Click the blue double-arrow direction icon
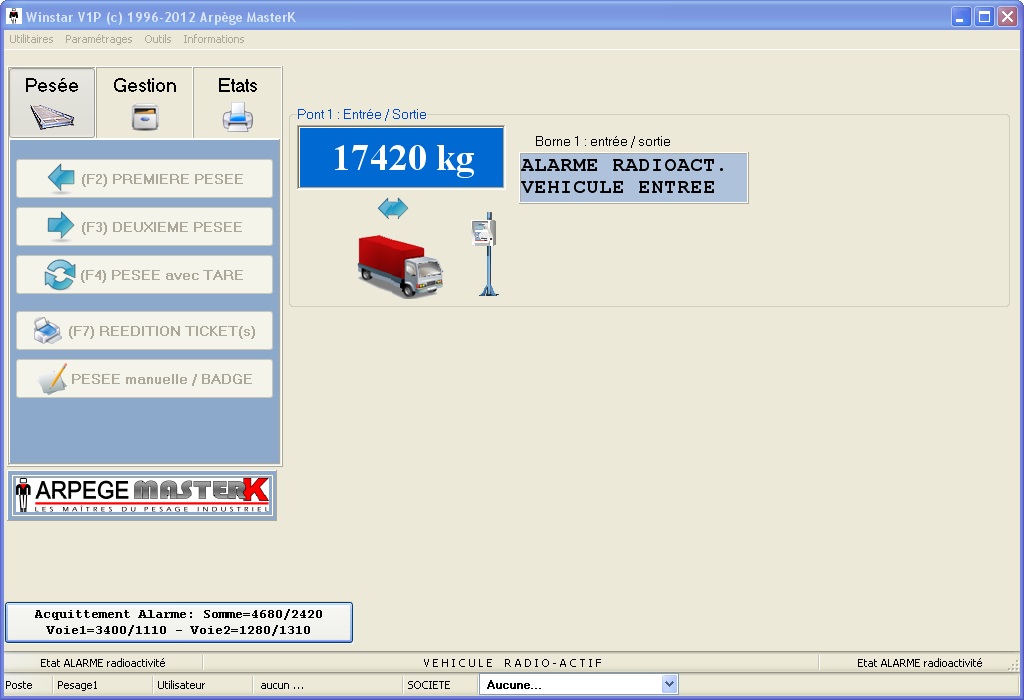Image resolution: width=1024 pixels, height=700 pixels. click(x=393, y=208)
